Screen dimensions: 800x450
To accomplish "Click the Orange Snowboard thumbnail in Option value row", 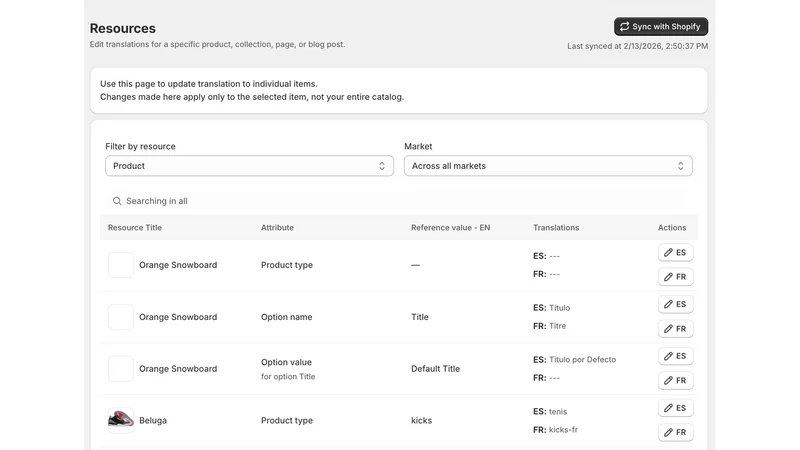I will pyautogui.click(x=121, y=368).
